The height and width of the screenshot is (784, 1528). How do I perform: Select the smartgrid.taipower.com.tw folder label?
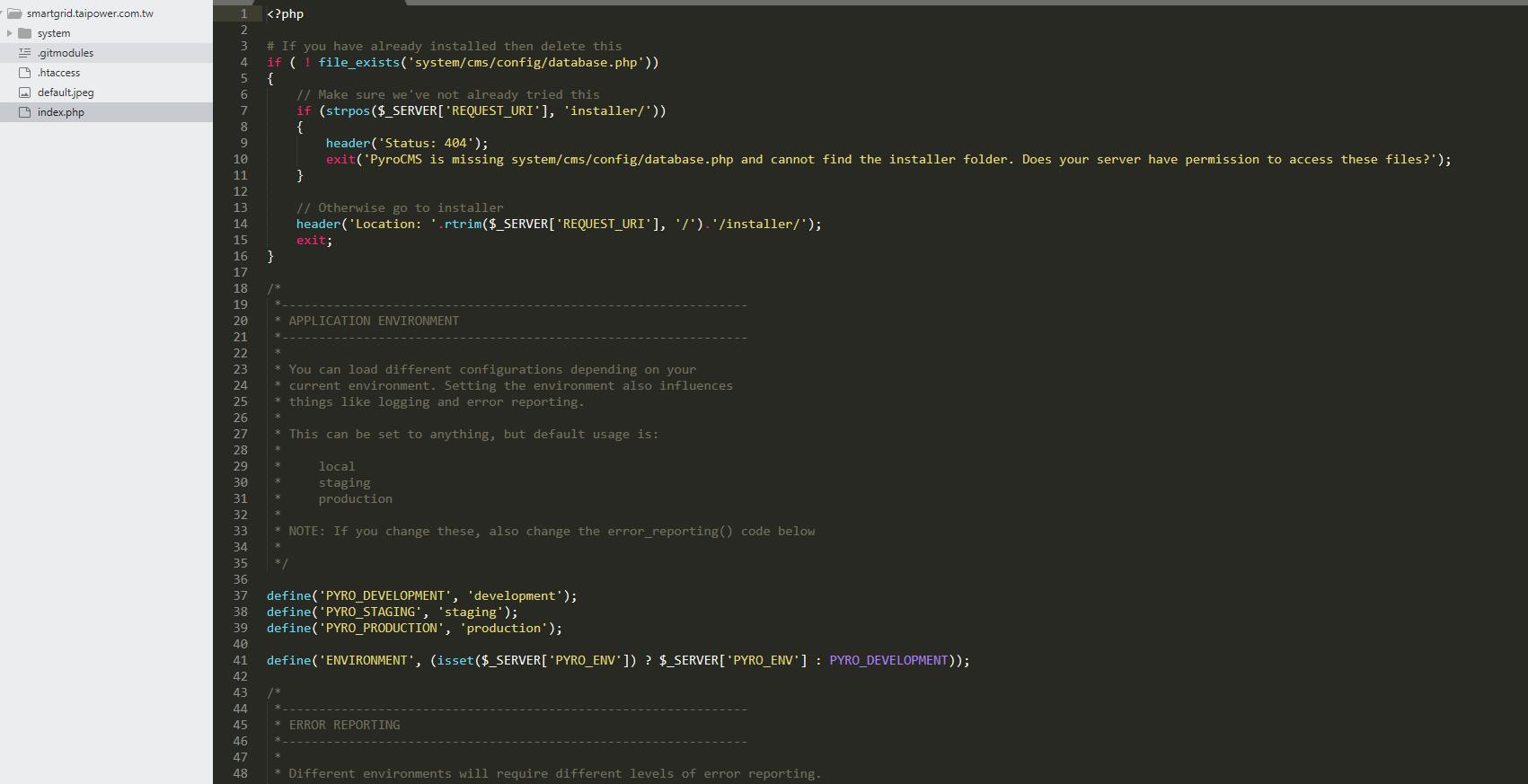(90, 13)
